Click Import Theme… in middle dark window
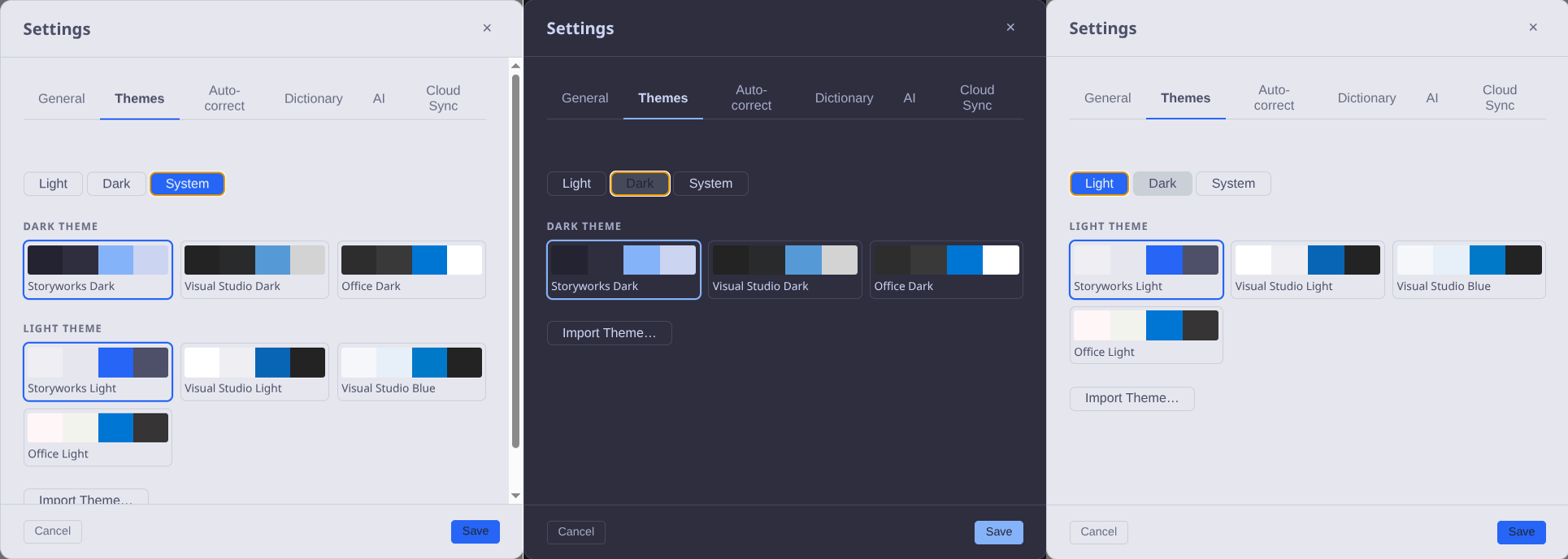 coord(610,333)
